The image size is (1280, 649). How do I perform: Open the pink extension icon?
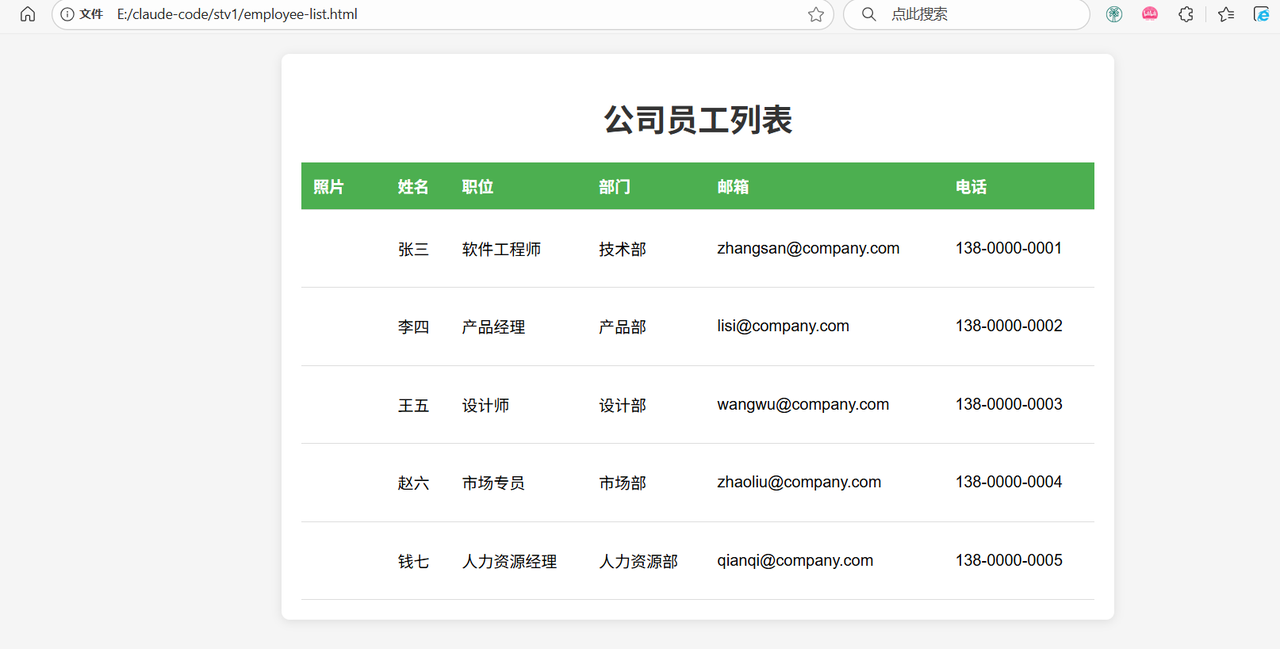(x=1150, y=14)
